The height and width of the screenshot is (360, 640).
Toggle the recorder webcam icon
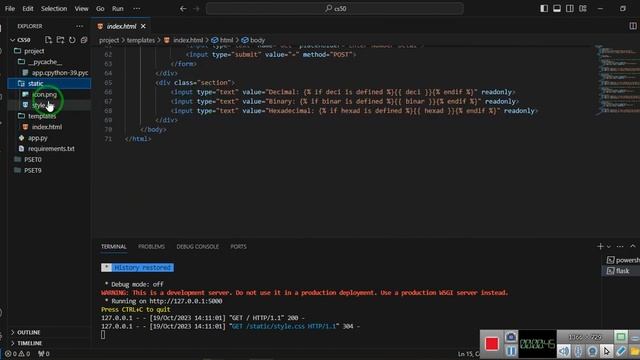click(x=592, y=351)
